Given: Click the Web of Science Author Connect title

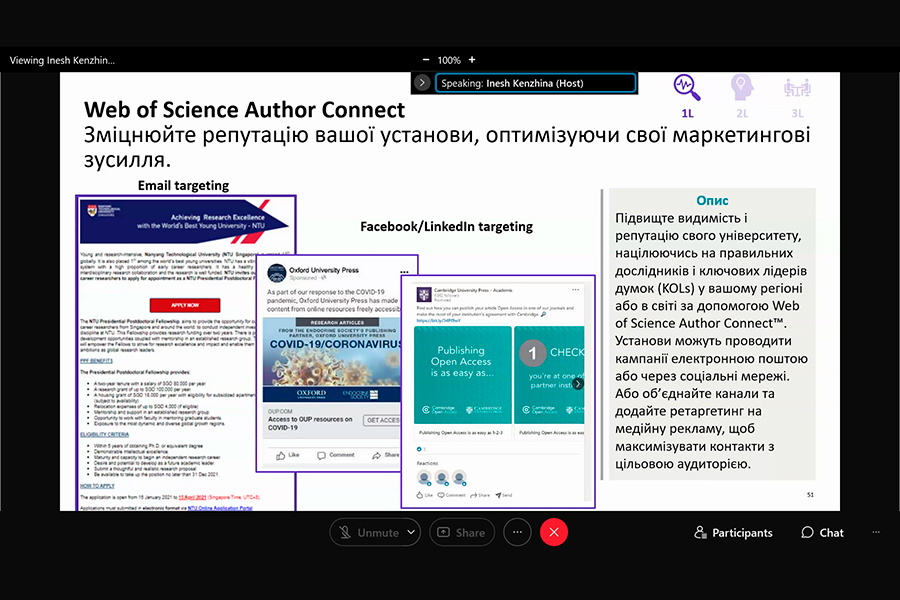Looking at the screenshot, I should point(245,110).
